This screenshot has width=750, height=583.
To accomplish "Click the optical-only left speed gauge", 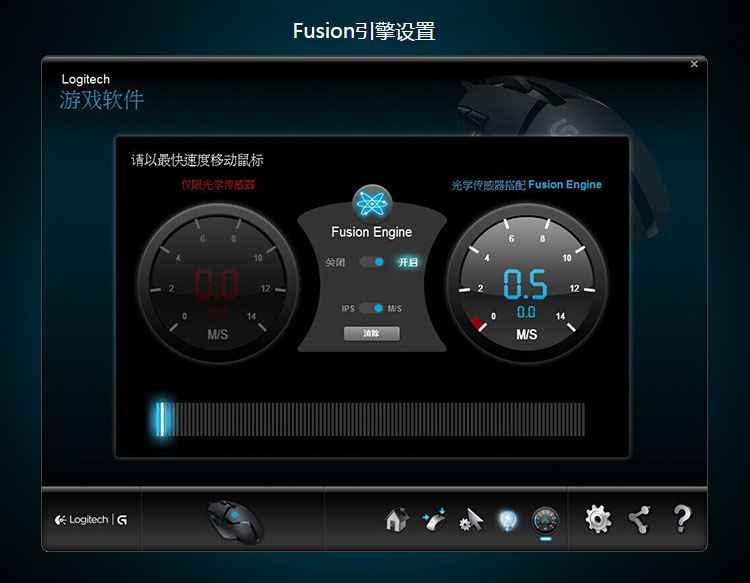I will coord(218,282).
